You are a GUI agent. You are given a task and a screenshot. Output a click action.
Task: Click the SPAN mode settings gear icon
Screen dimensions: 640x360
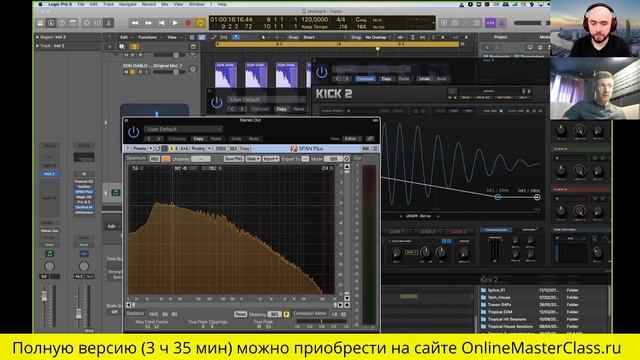(347, 158)
